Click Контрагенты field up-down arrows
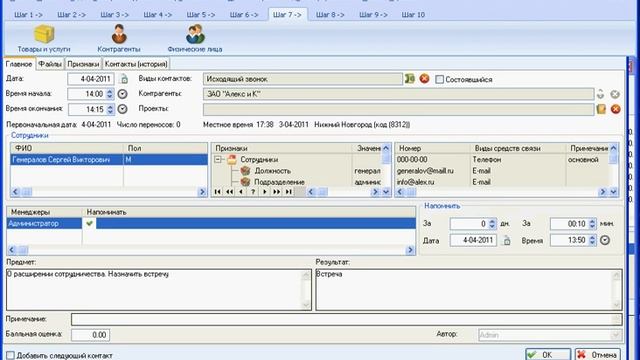 click(600, 94)
